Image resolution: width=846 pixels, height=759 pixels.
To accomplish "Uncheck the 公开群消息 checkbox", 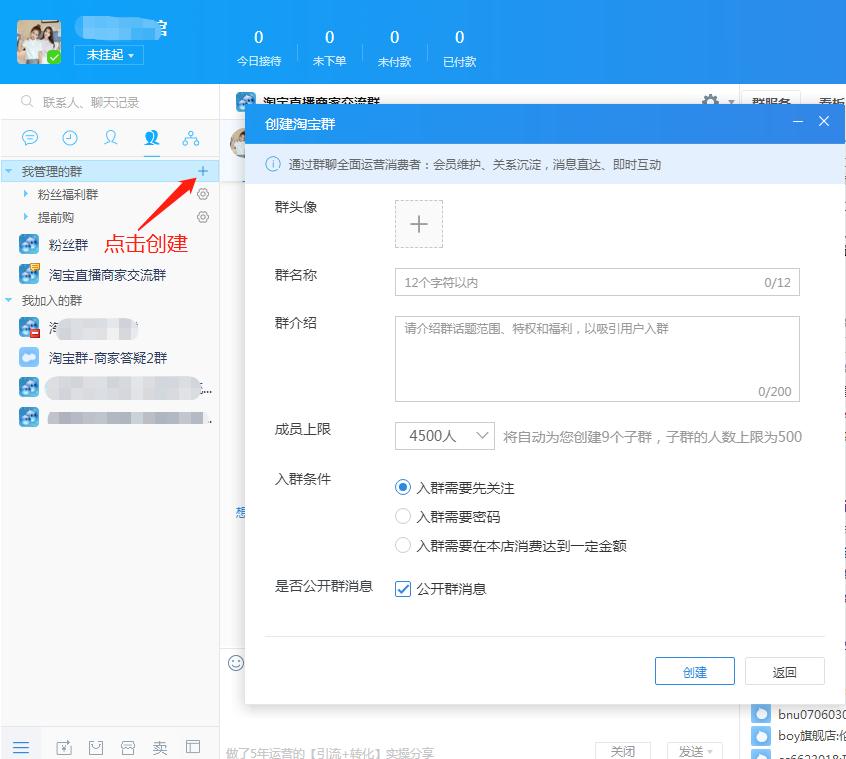I will pos(402,589).
